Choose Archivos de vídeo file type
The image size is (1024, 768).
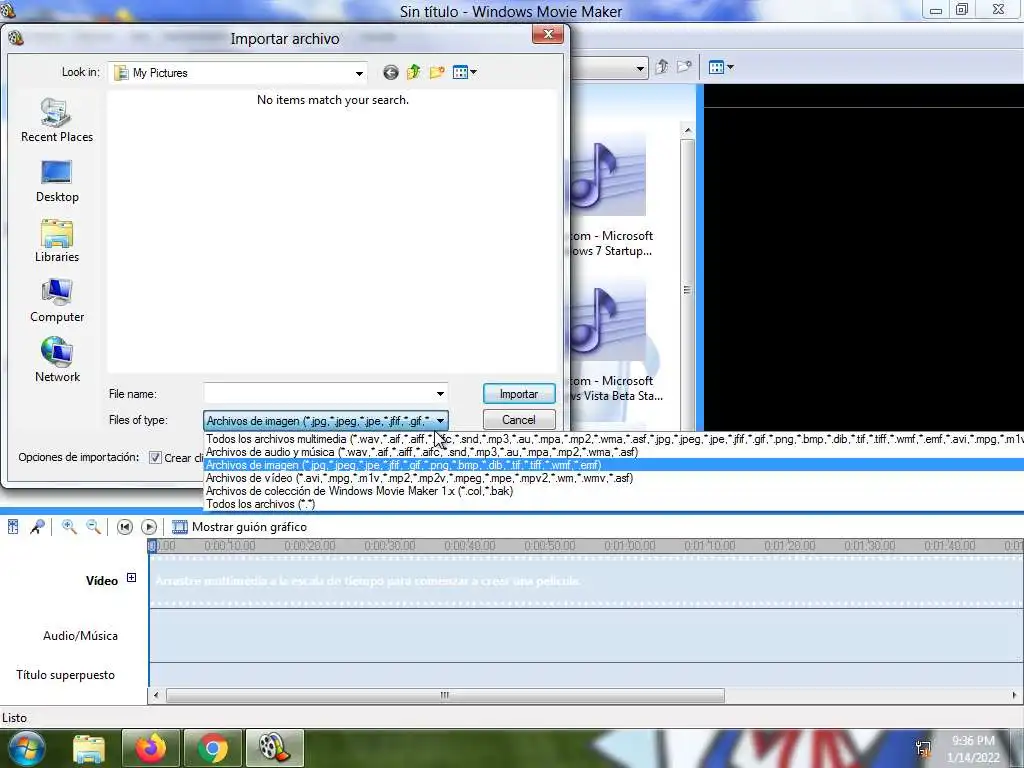(x=614, y=478)
